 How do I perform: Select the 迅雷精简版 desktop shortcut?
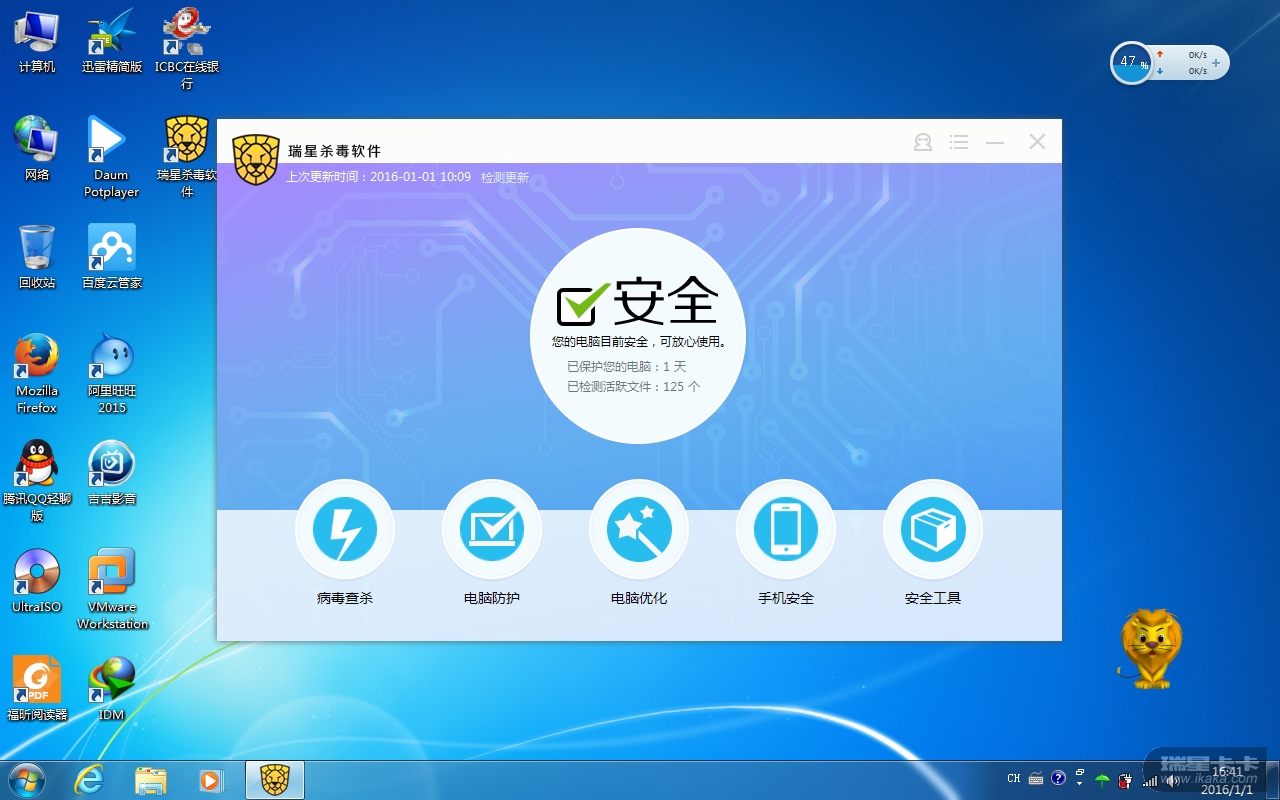pos(112,42)
